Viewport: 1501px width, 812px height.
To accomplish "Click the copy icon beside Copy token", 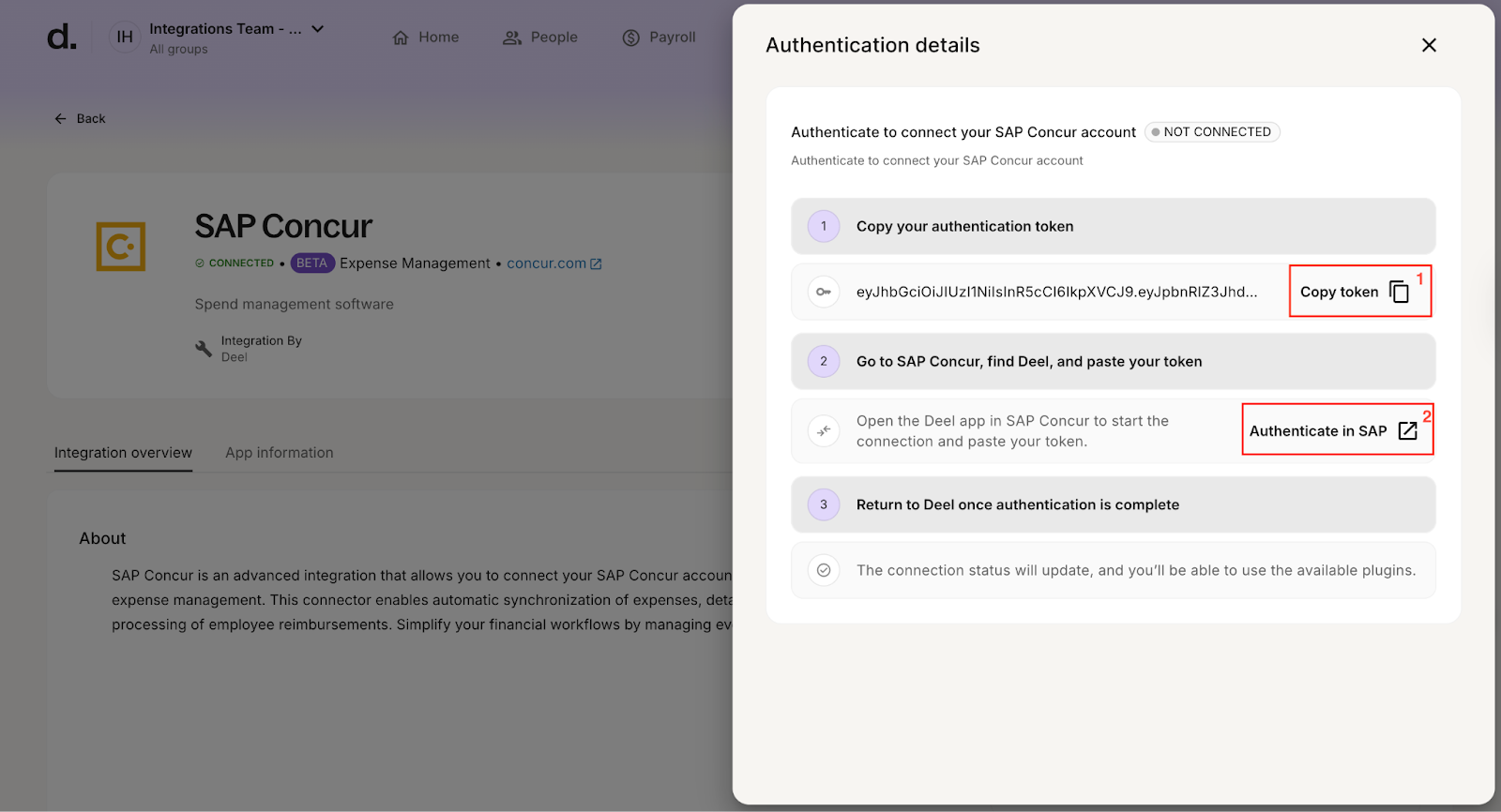I will [x=1399, y=292].
